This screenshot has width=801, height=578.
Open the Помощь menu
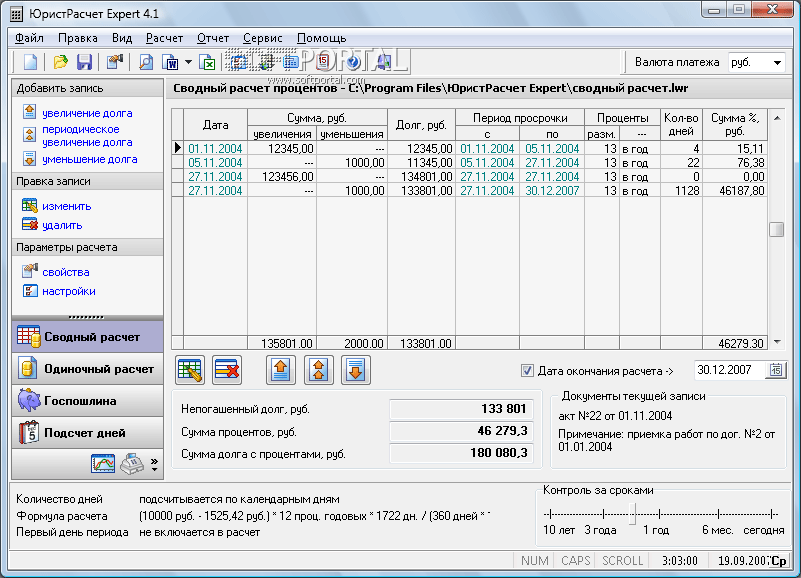click(x=322, y=38)
